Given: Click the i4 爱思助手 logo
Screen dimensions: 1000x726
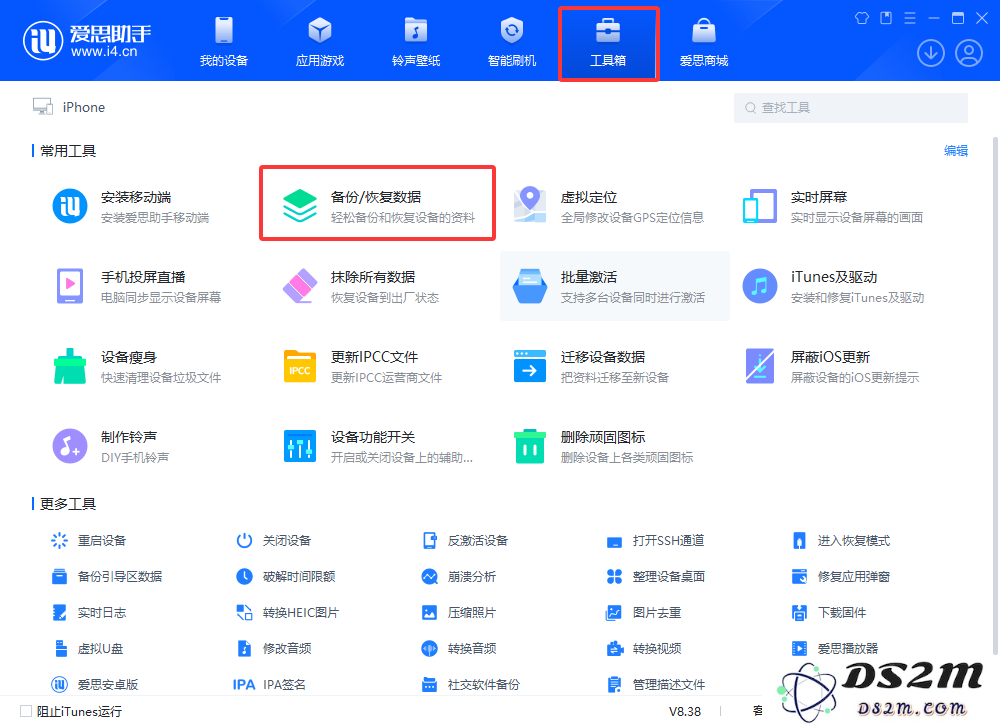Looking at the screenshot, I should 87,41.
